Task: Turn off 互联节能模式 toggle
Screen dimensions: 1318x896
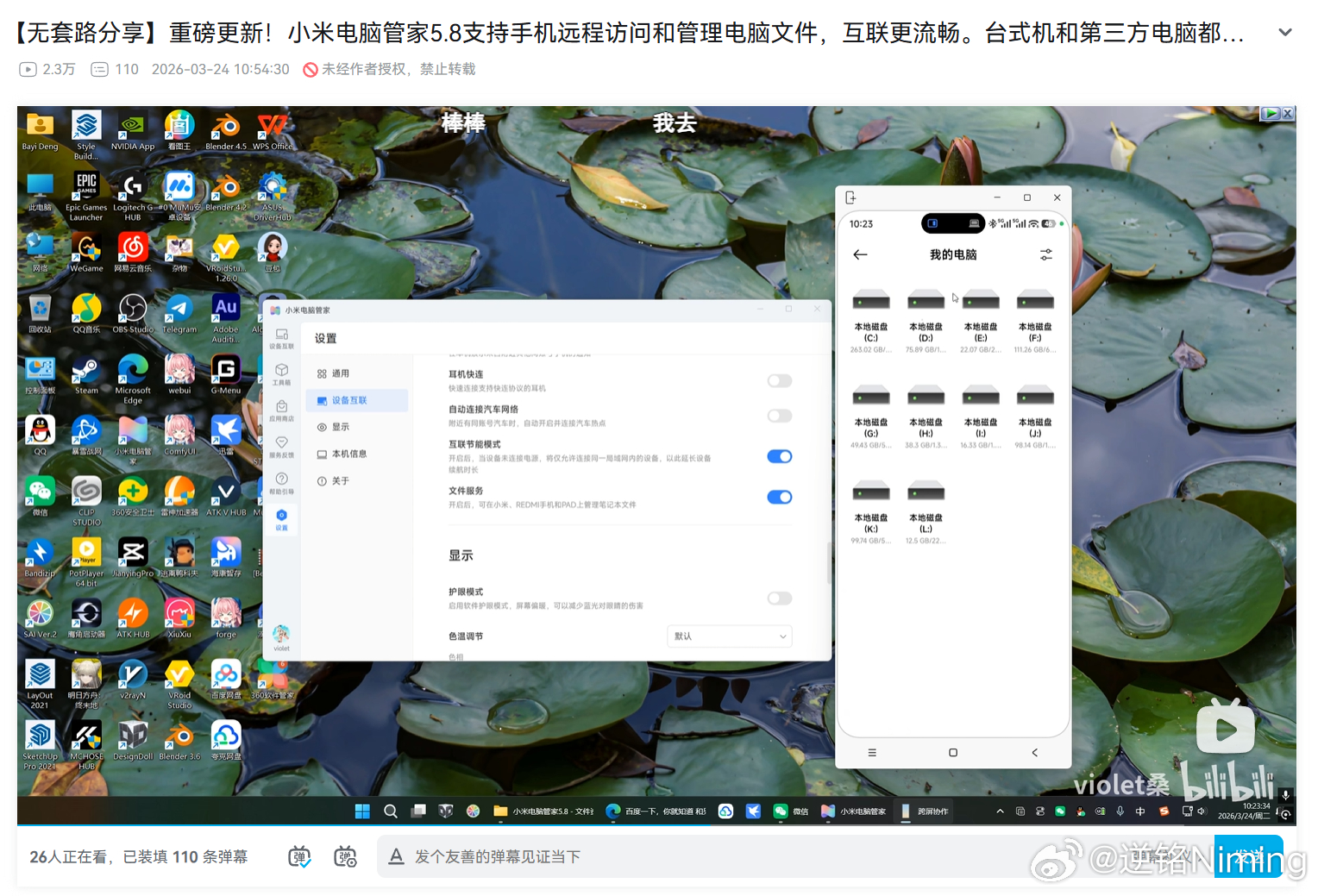Action: [779, 457]
